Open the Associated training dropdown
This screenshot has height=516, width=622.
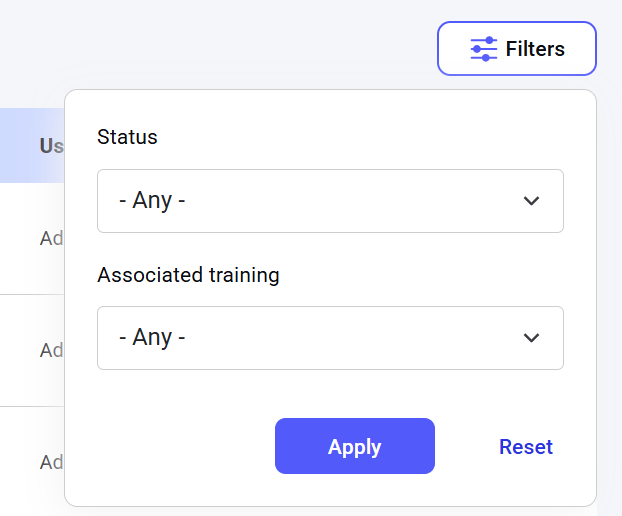point(330,338)
